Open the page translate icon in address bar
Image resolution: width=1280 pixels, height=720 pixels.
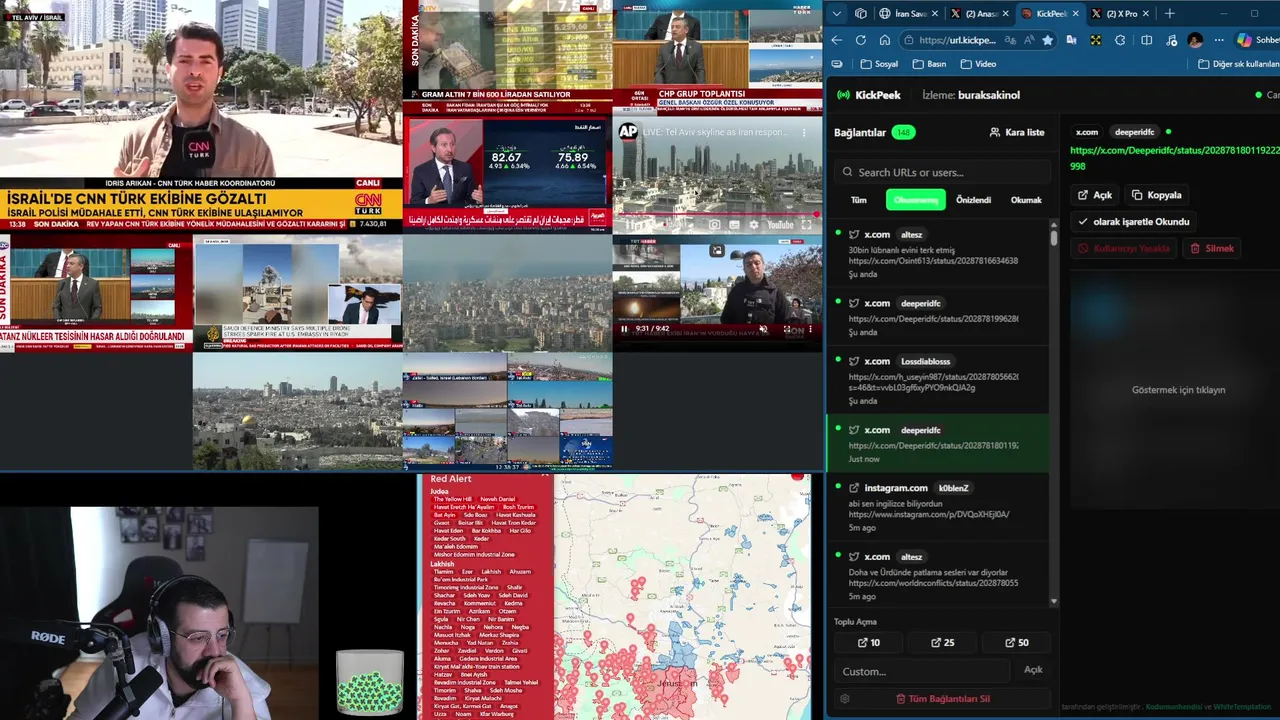pos(1010,40)
